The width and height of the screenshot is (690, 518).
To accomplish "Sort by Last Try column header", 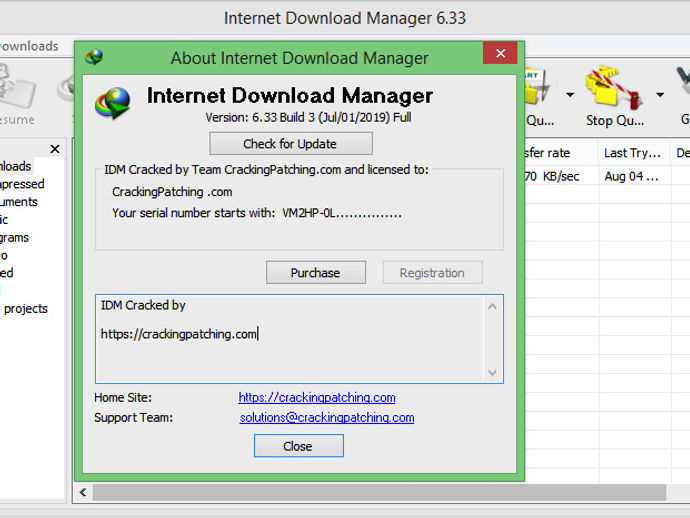I will (x=634, y=153).
